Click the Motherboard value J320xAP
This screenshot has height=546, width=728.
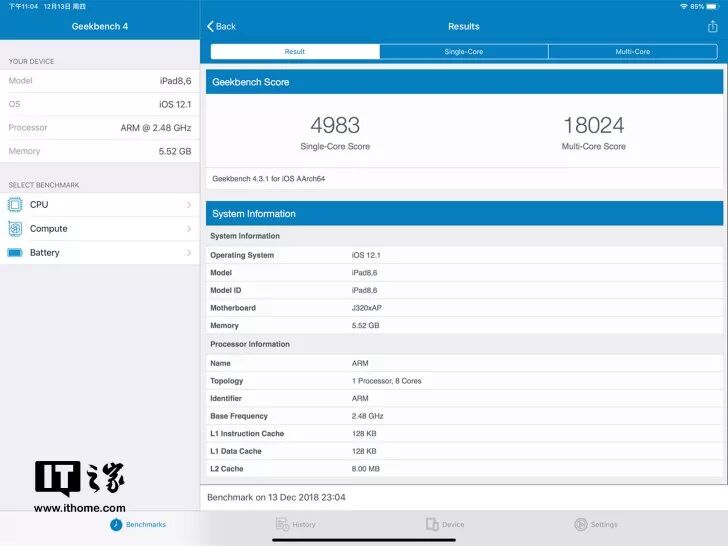coord(367,308)
